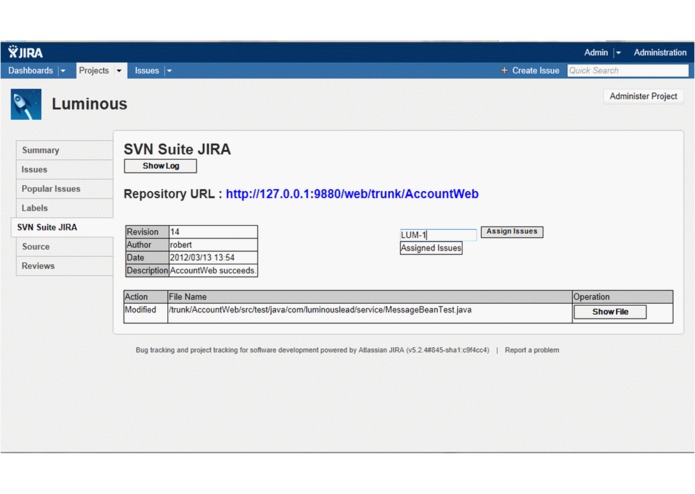Image resolution: width=695 pixels, height=494 pixels.
Task: Select the Issues sidebar tab
Action: 65,170
